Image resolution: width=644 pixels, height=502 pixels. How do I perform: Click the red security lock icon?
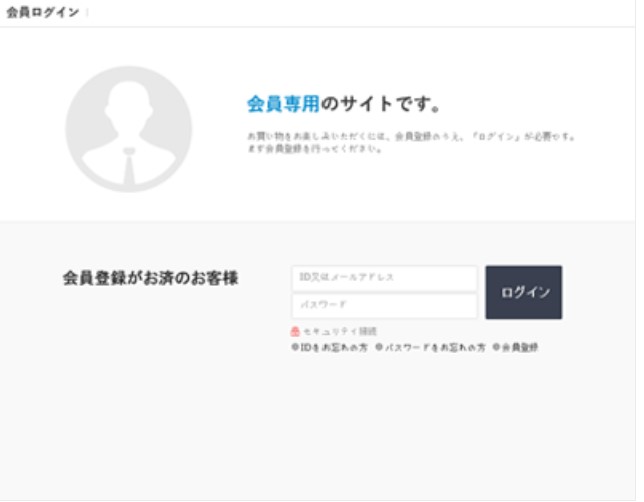(295, 331)
